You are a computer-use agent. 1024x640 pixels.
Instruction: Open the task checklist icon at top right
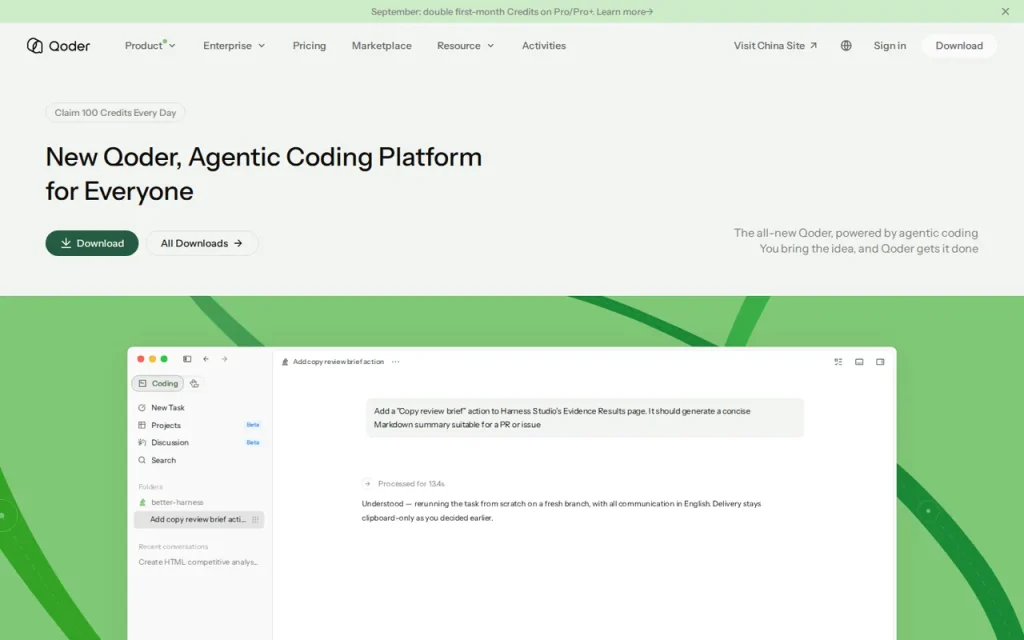pos(838,362)
